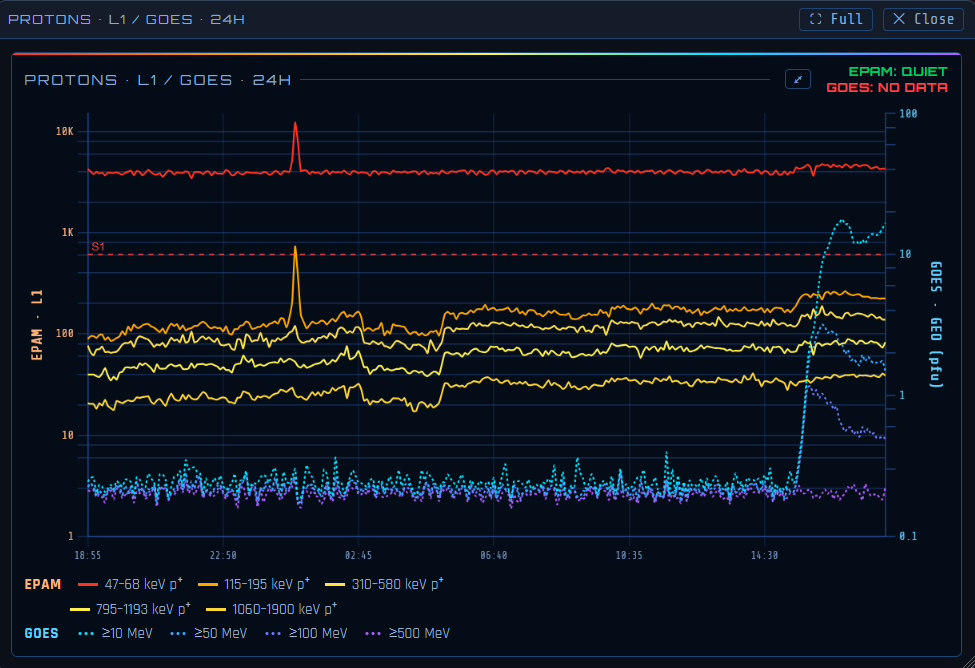Toggle the 115-195 keV p+ series legend

tap(254, 584)
